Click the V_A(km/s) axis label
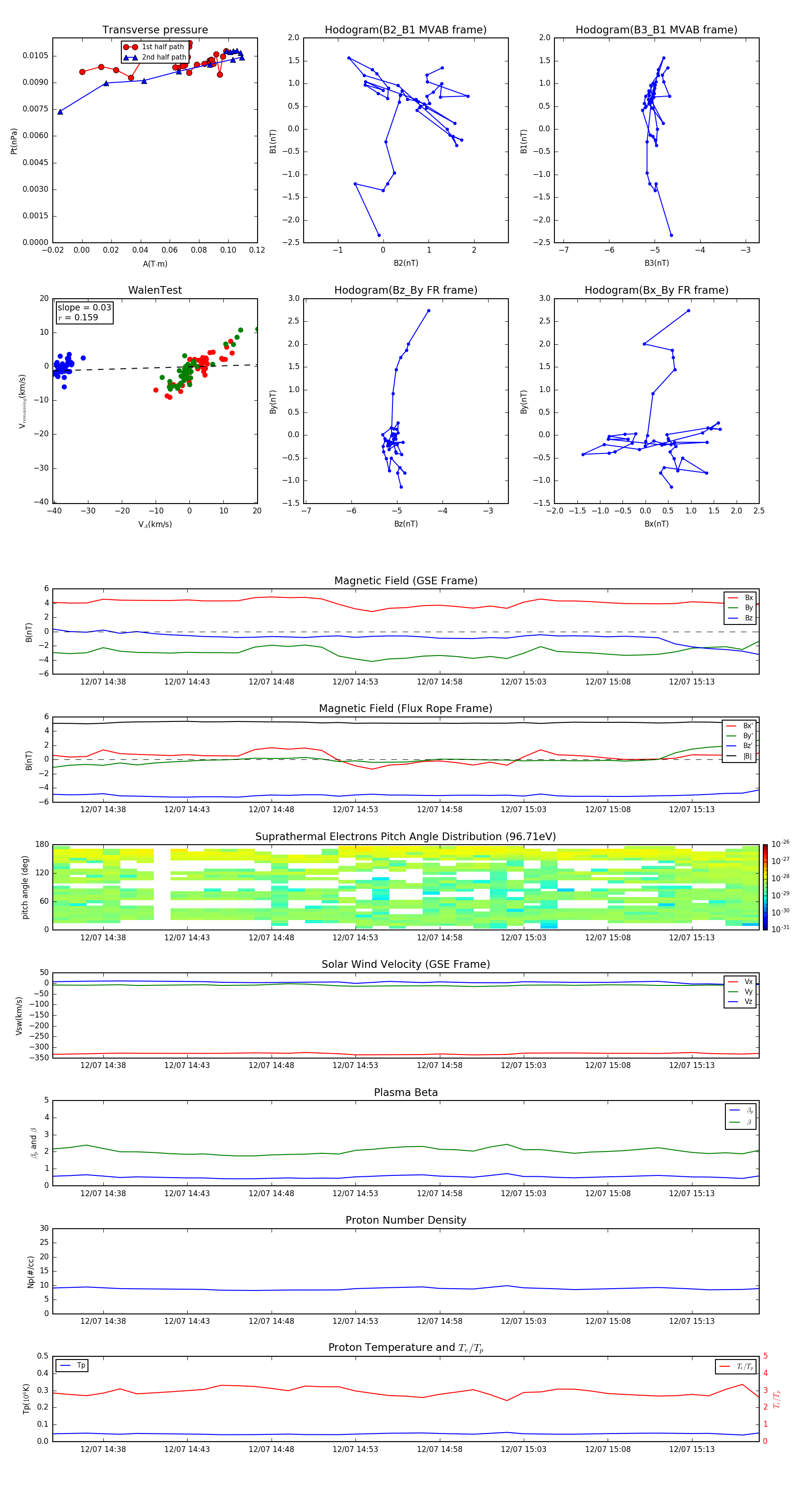 155,524
